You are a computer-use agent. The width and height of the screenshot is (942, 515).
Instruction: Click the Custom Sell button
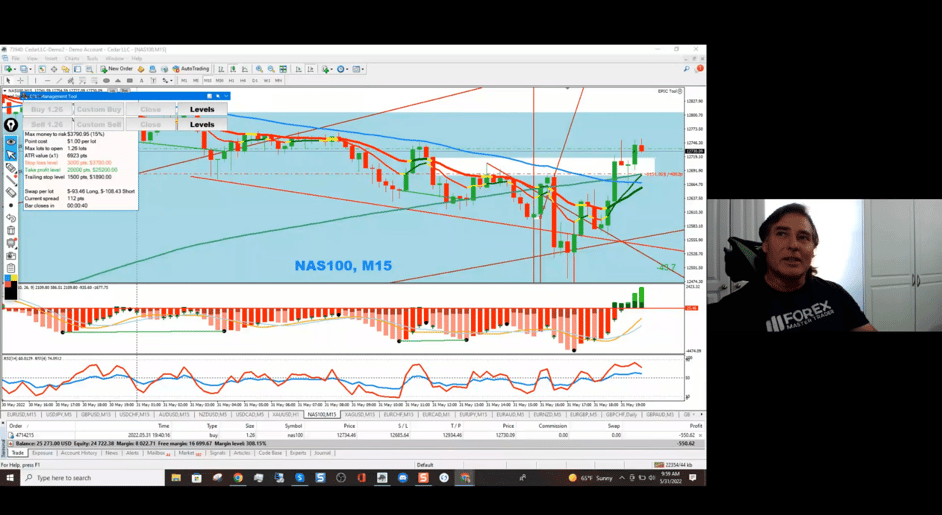tap(99, 124)
